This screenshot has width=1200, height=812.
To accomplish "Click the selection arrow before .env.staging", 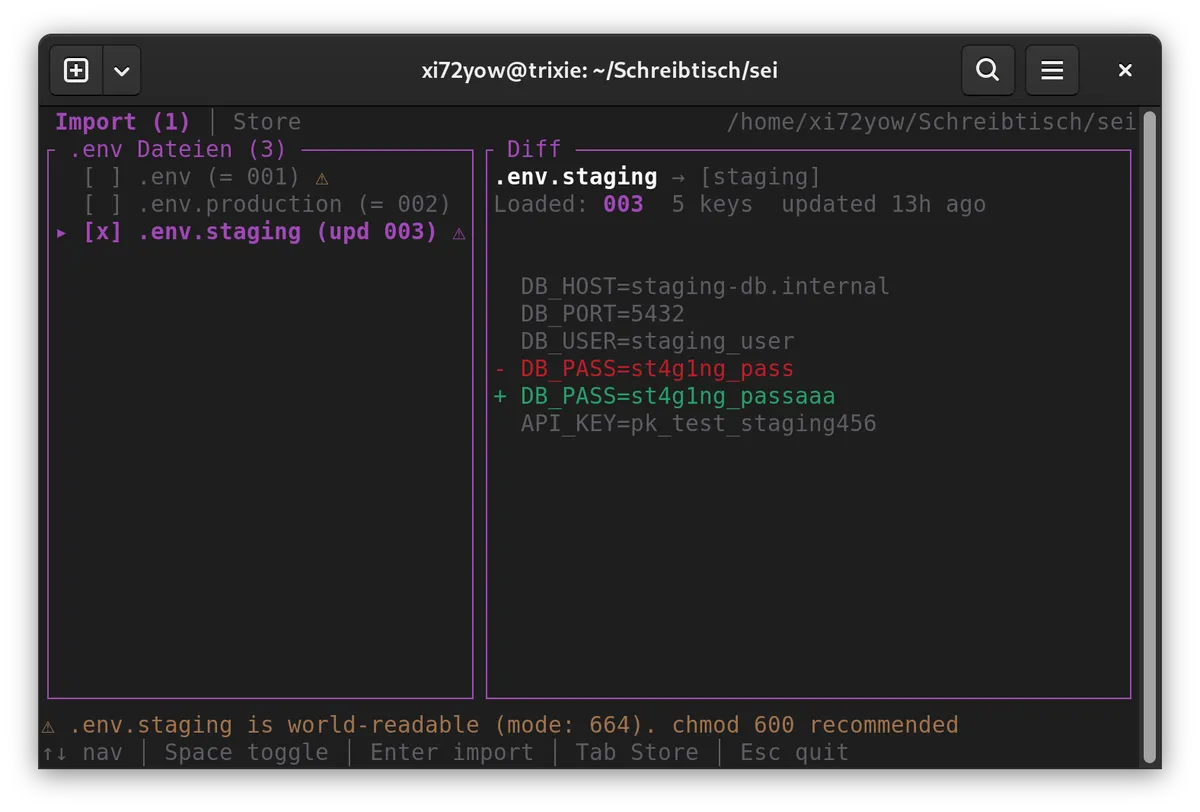I will (x=62, y=232).
